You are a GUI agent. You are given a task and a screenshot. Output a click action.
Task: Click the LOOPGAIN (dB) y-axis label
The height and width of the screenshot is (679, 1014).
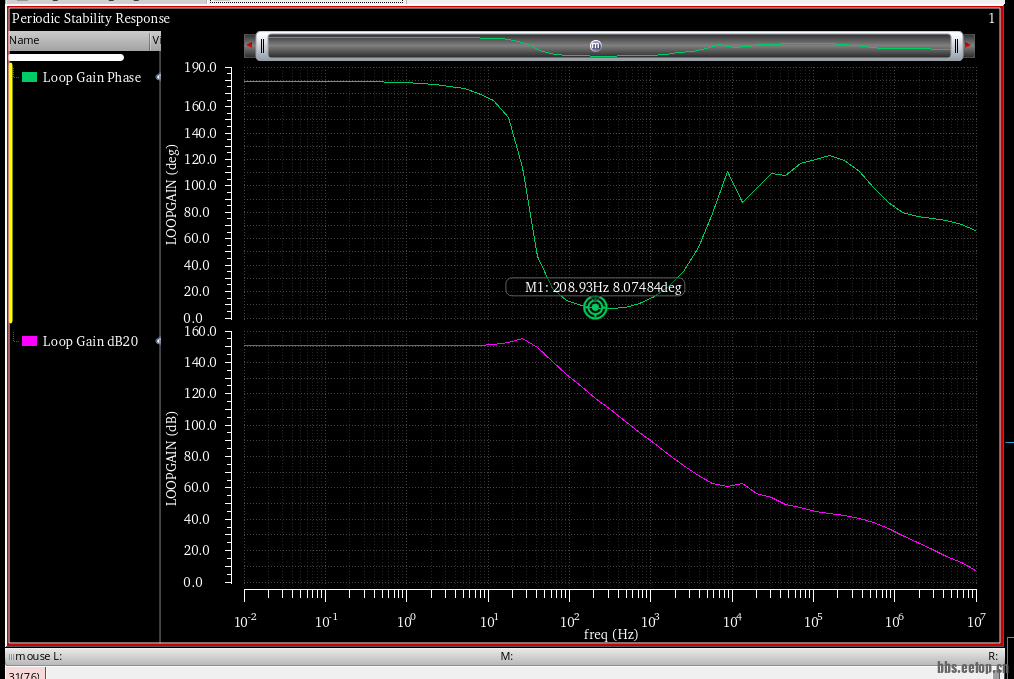pos(172,456)
